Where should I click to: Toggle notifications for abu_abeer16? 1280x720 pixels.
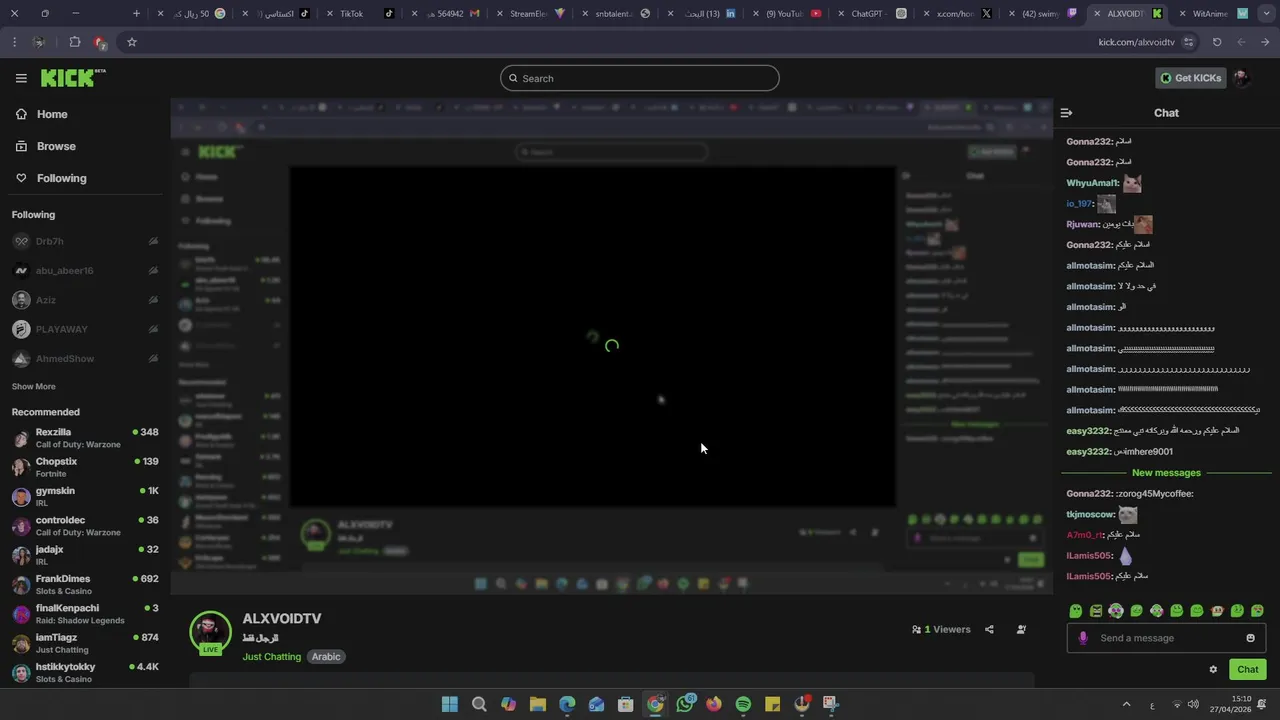pos(153,270)
